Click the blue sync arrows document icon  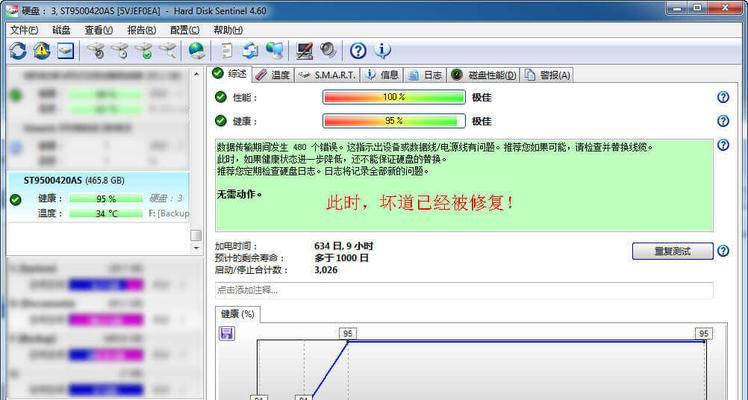click(250, 51)
